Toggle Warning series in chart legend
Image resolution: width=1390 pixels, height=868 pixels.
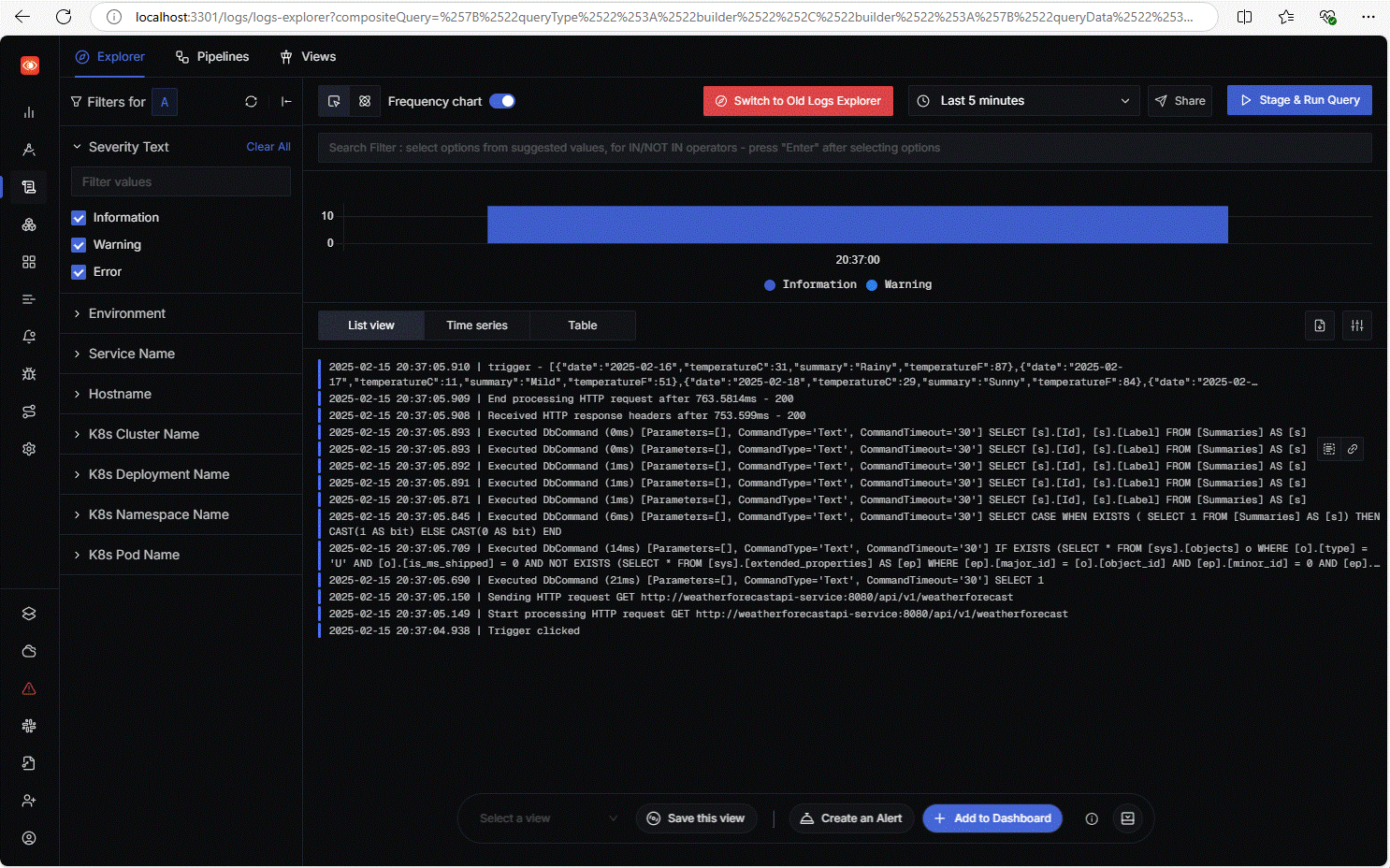coord(899,284)
